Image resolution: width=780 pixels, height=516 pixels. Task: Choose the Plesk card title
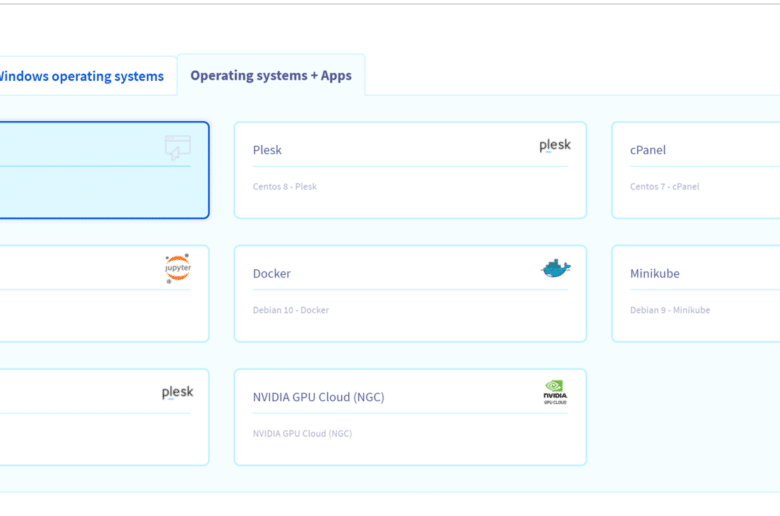(x=267, y=150)
